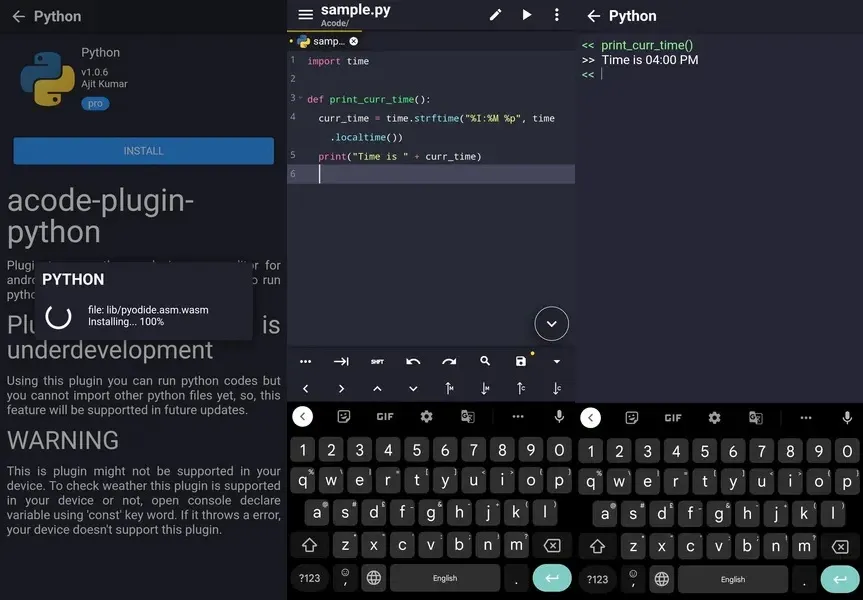Place the cursor on line 6 of the editor
The image size is (863, 600).
[x=431, y=174]
